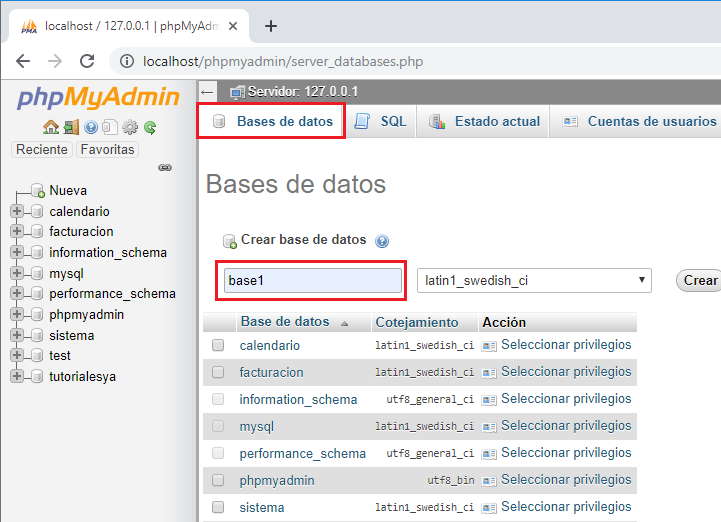
Task: Open the Bases de datos tab
Action: pos(272,121)
